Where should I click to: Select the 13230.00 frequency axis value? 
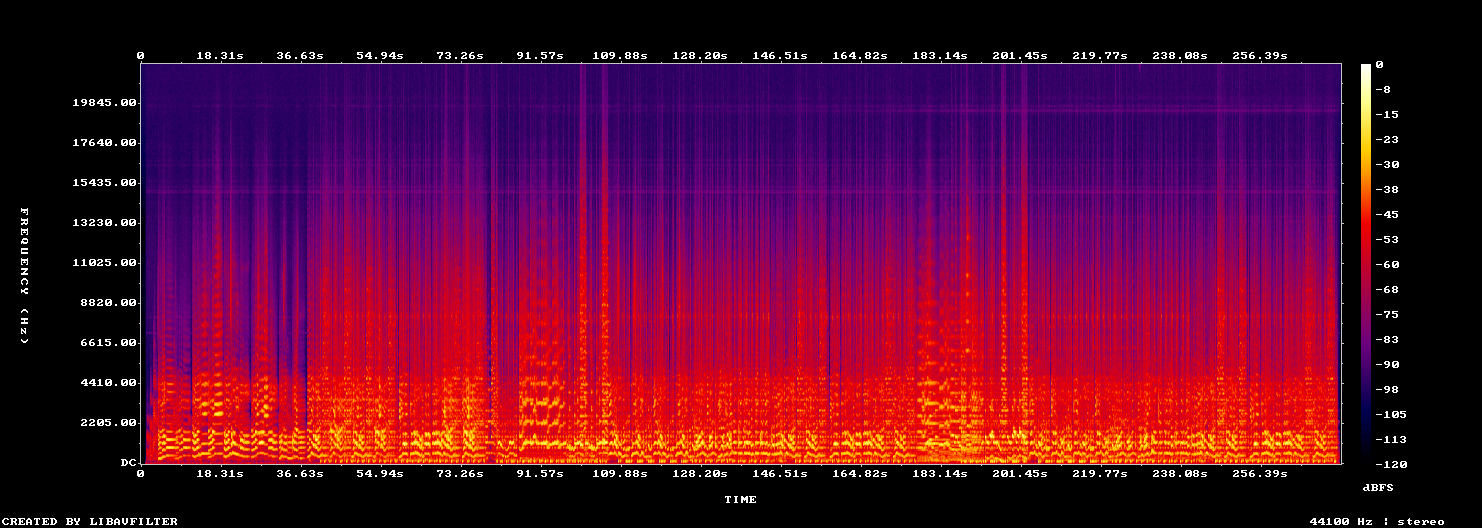point(104,223)
